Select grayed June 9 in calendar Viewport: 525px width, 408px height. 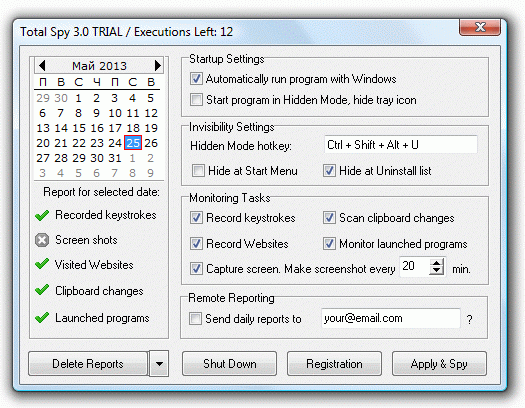point(150,173)
